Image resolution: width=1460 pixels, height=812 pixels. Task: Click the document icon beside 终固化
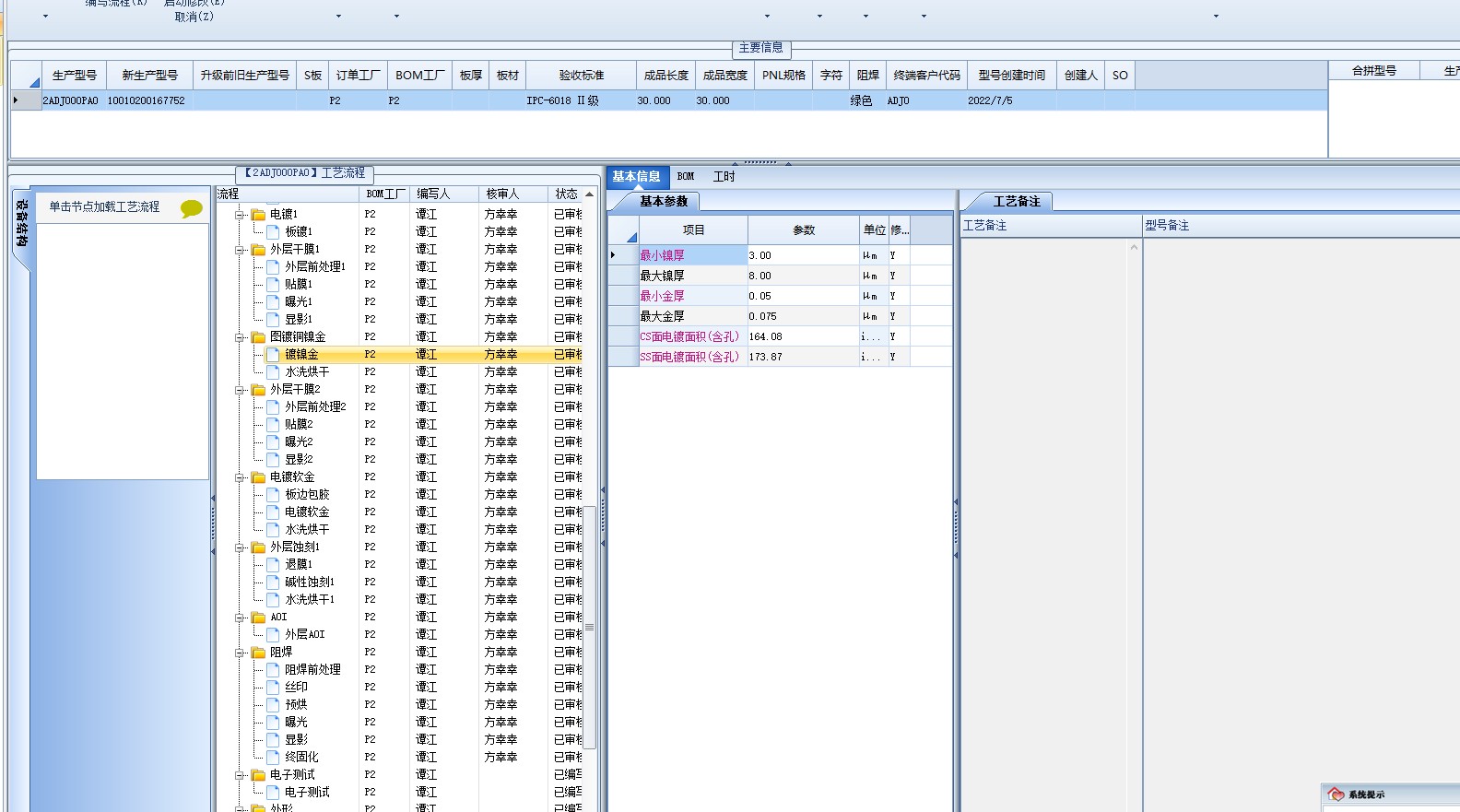click(273, 757)
